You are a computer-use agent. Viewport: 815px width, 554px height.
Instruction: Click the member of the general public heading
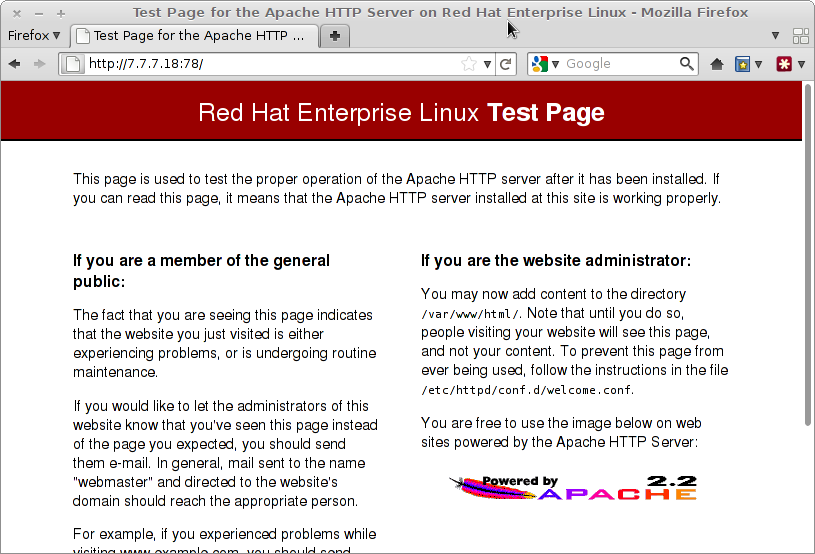click(x=201, y=271)
